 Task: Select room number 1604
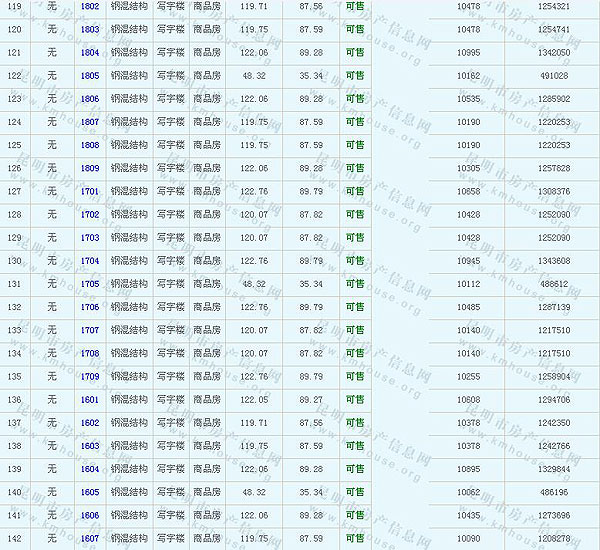click(x=90, y=469)
